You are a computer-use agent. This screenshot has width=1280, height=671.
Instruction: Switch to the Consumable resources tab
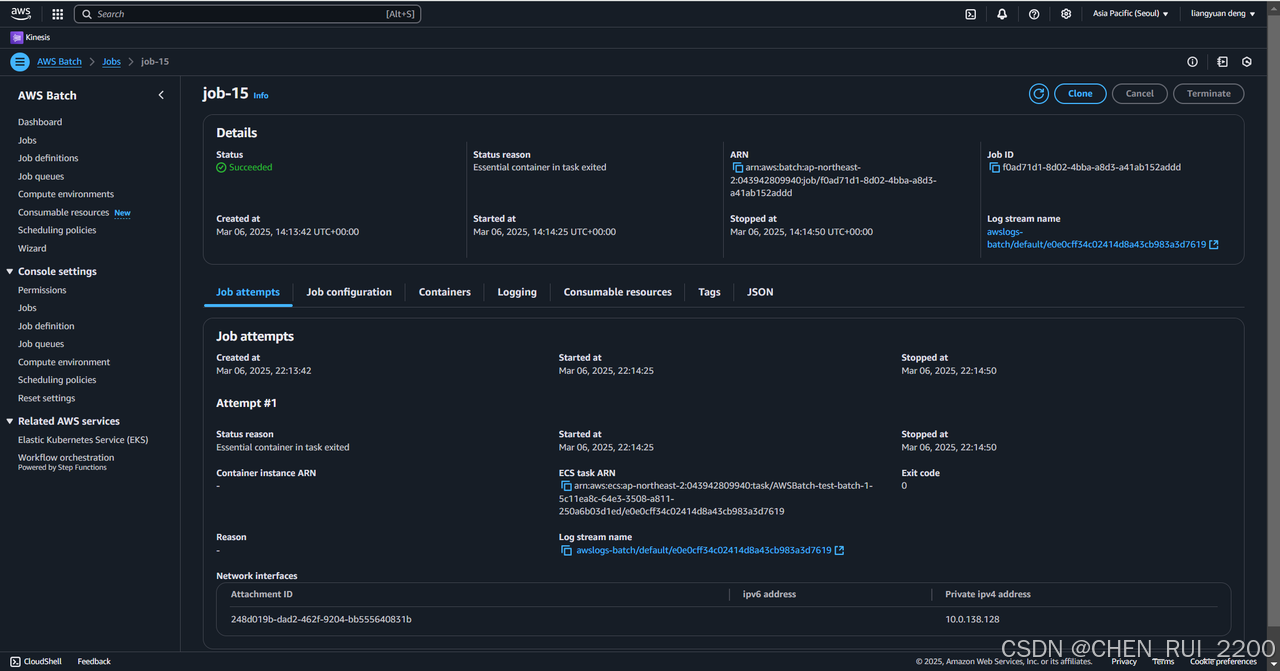pyautogui.click(x=618, y=292)
